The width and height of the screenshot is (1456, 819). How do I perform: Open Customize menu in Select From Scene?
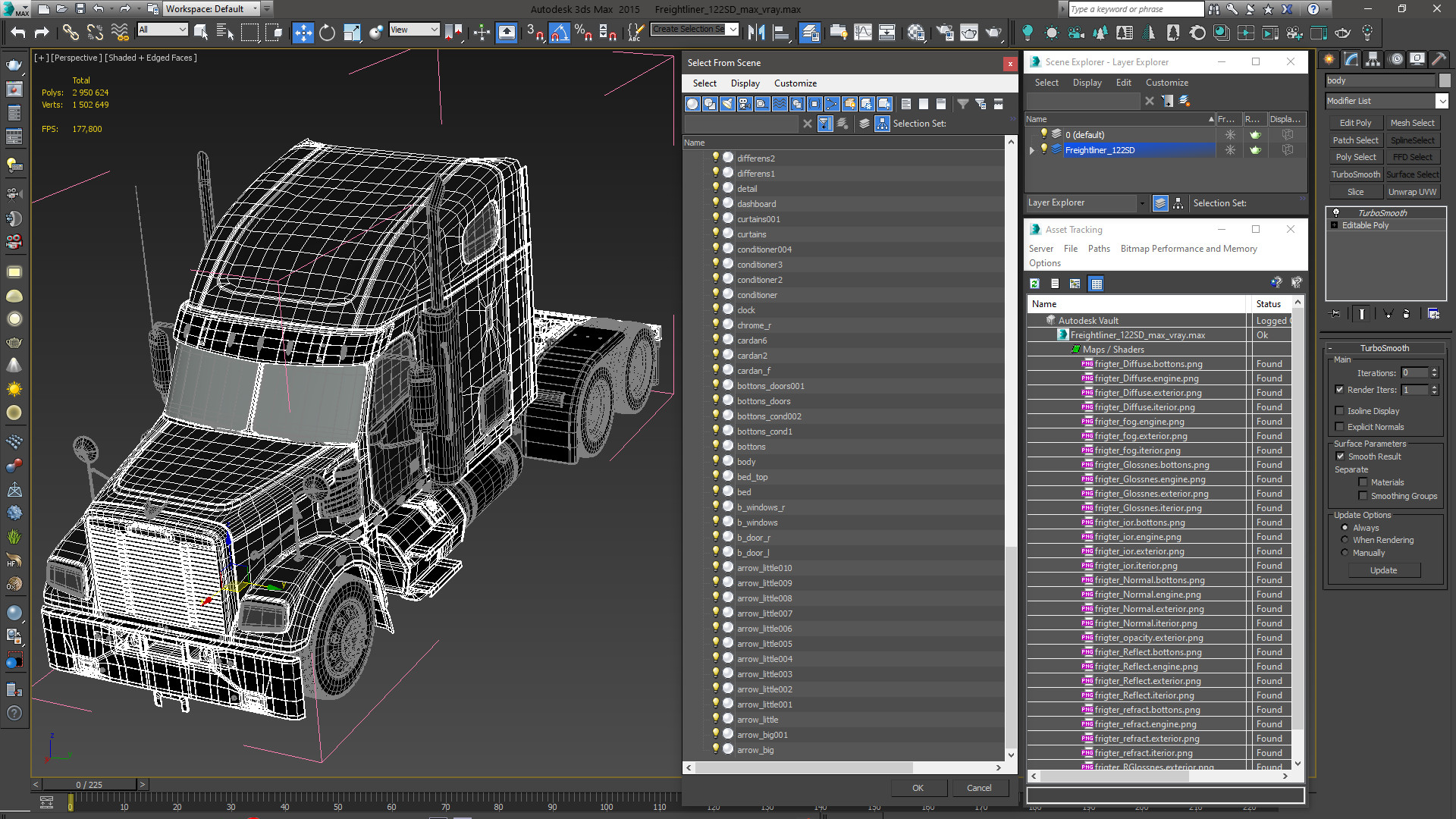(x=795, y=83)
